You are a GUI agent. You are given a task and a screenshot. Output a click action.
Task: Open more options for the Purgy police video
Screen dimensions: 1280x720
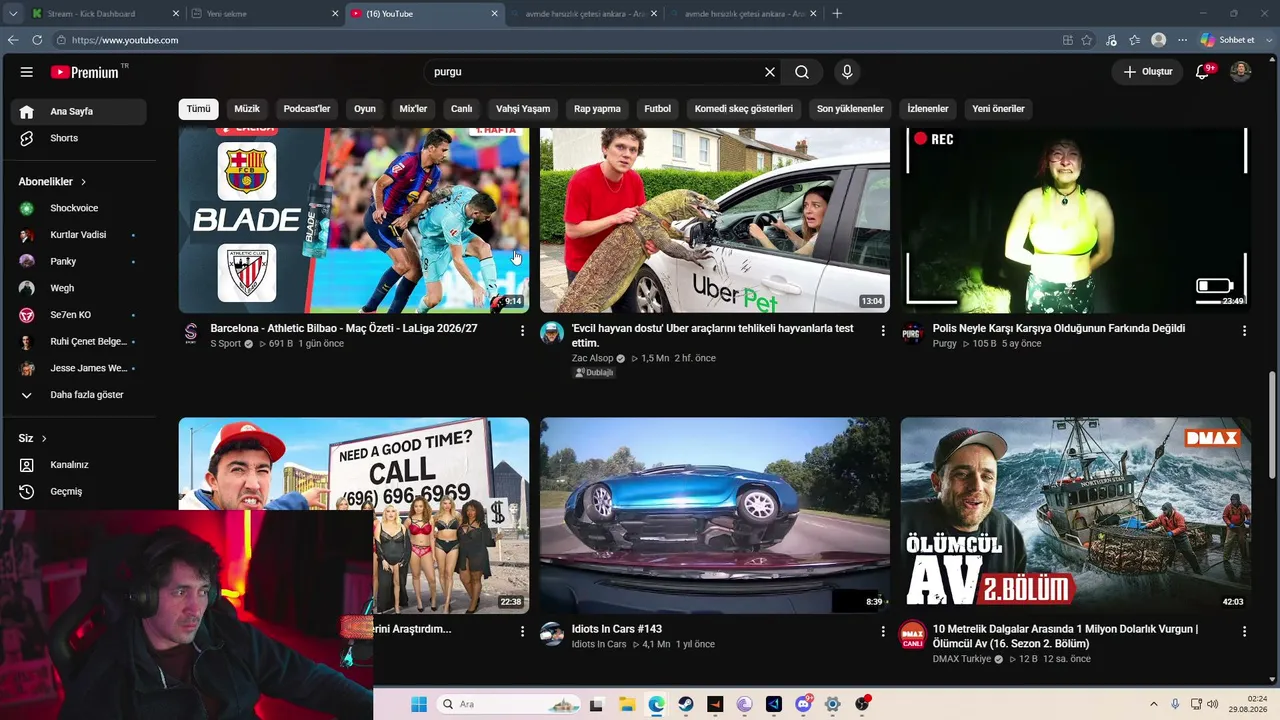[x=1244, y=331]
